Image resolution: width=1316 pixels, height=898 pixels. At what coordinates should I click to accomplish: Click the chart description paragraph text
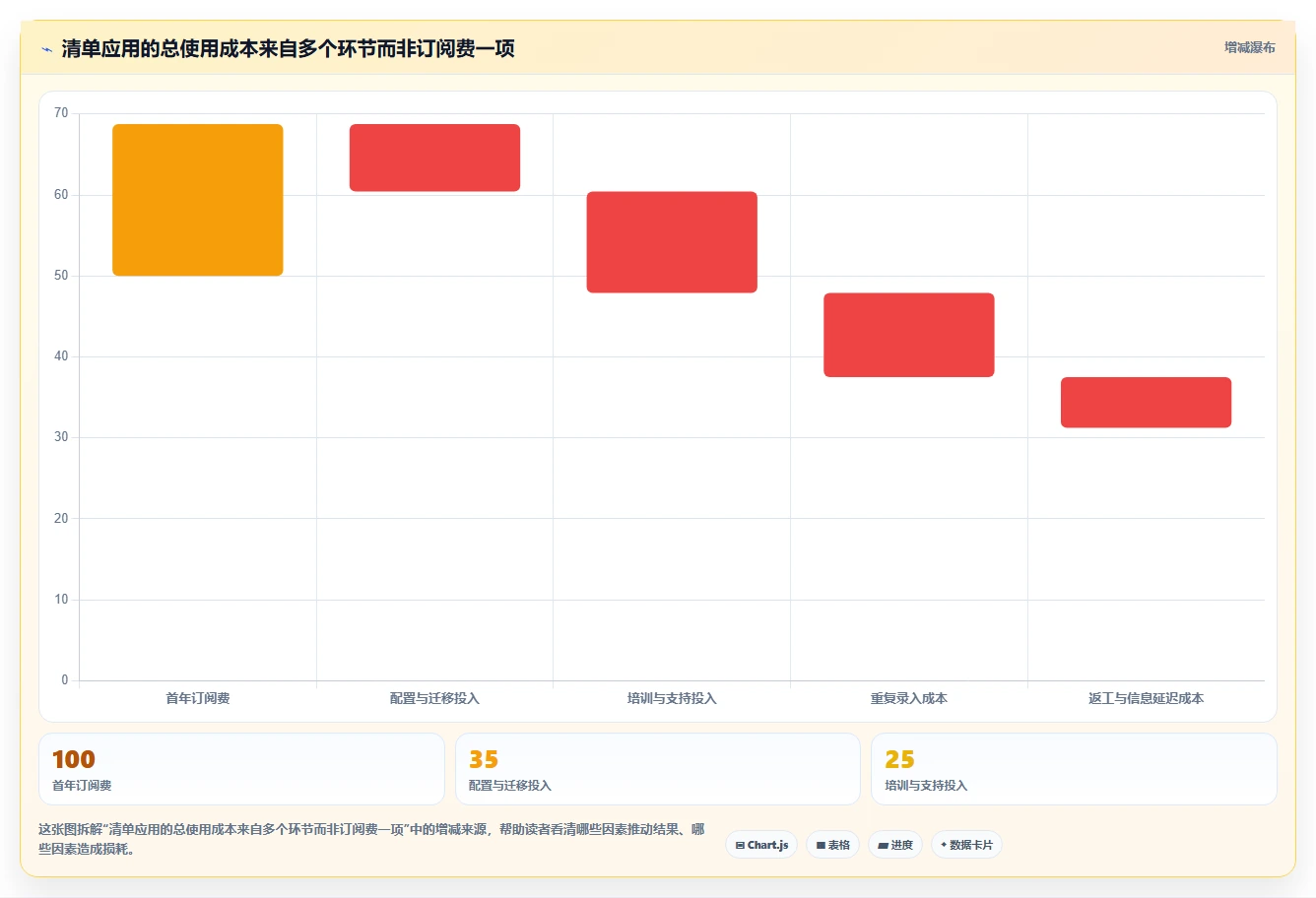[x=371, y=839]
